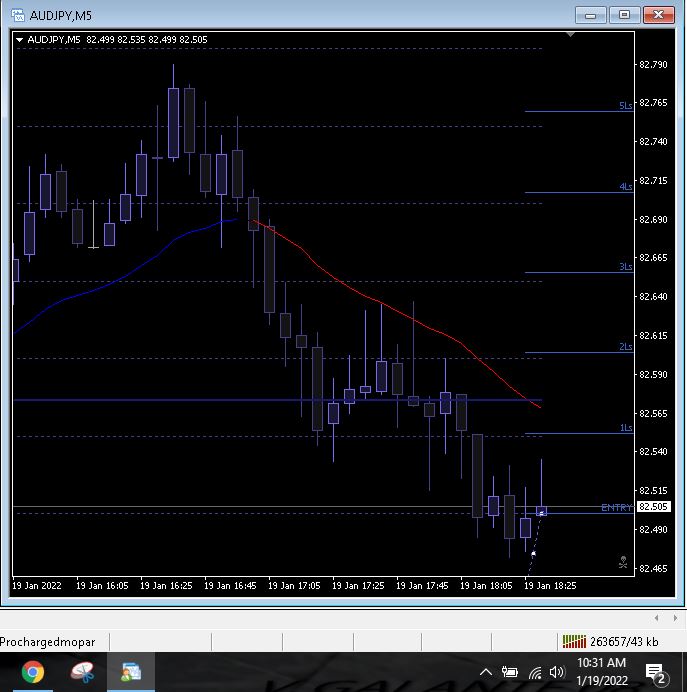Click the battery power tray icon
This screenshot has height=692, width=687.
(x=510, y=672)
